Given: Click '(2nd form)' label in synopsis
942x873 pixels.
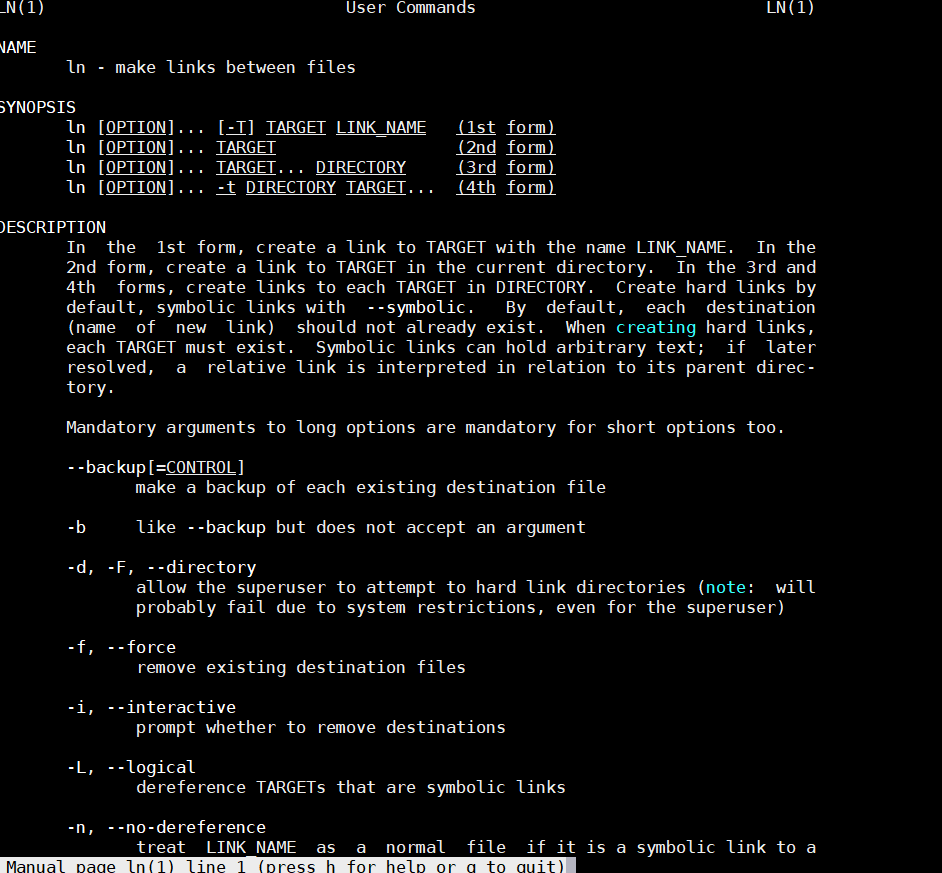Looking at the screenshot, I should click(506, 147).
